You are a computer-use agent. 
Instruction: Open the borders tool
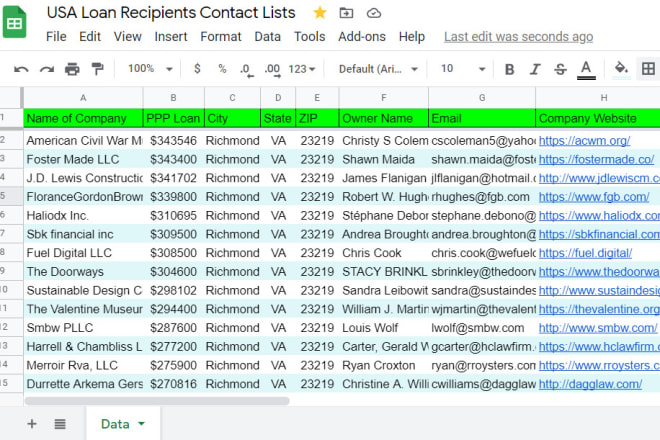click(x=648, y=69)
